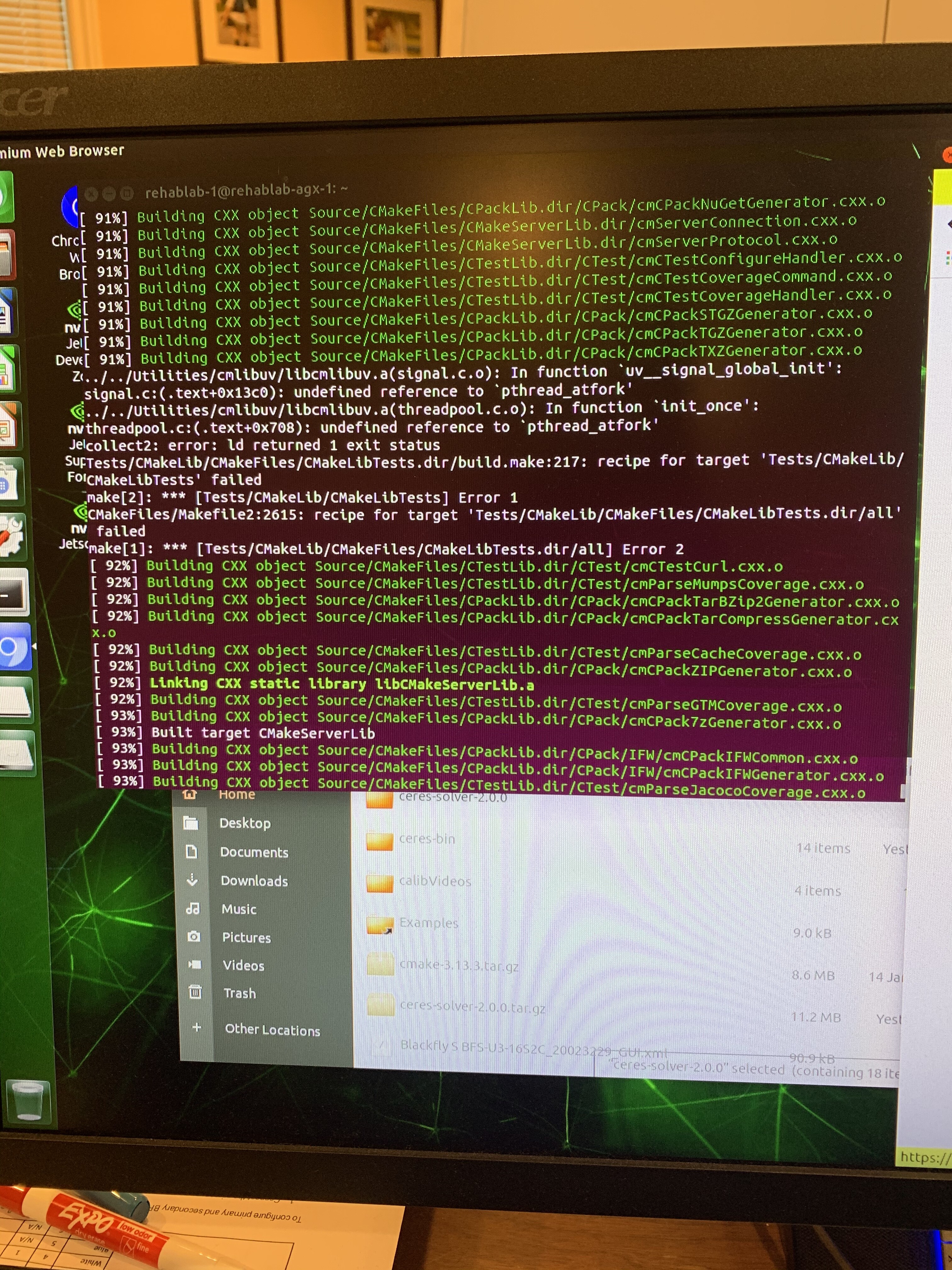The image size is (952, 1270).
Task: Click the Music note icon in sidebar
Action: point(193,909)
